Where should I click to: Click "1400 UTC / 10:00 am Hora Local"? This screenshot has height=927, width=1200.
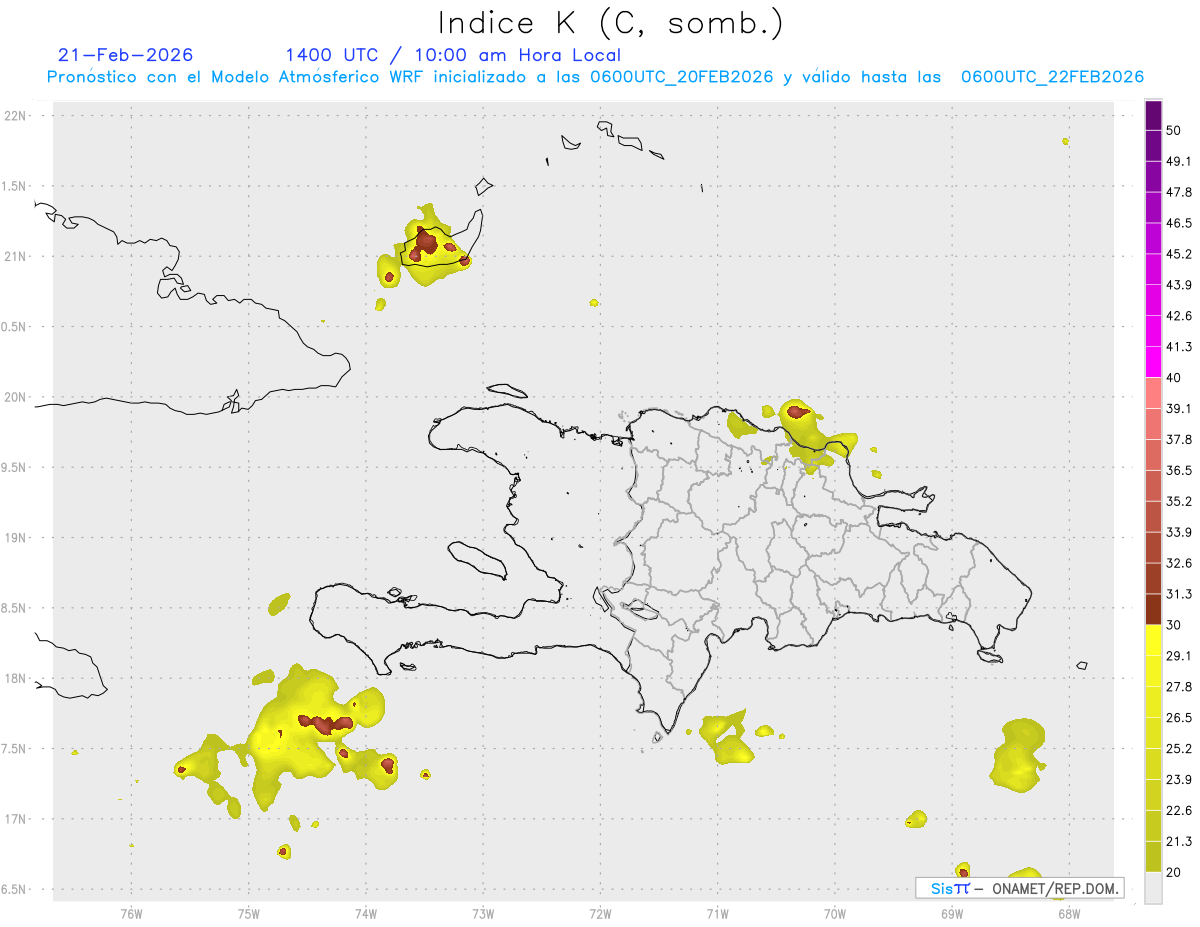(x=453, y=55)
